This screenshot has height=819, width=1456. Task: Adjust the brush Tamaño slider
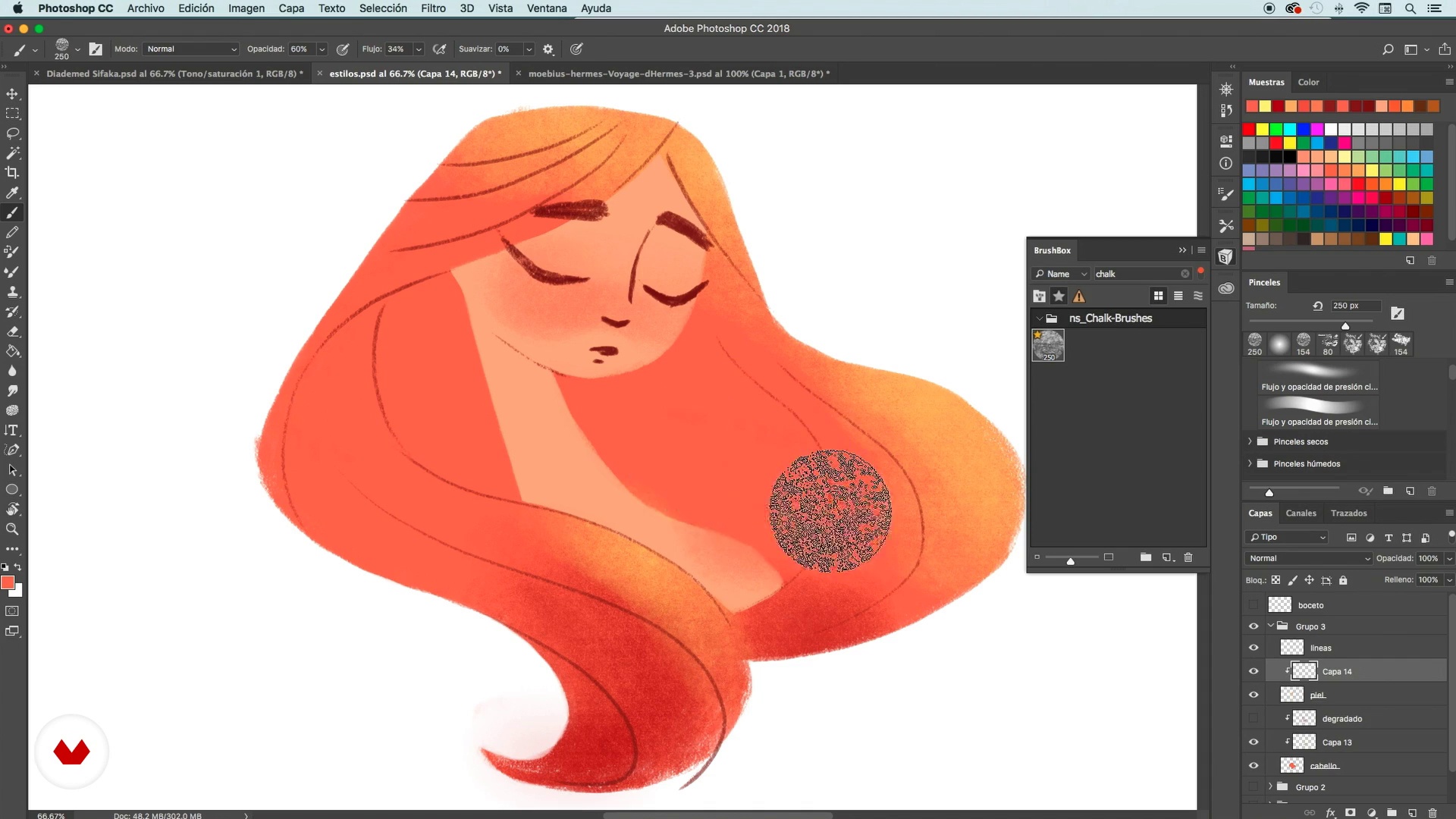(x=1345, y=326)
